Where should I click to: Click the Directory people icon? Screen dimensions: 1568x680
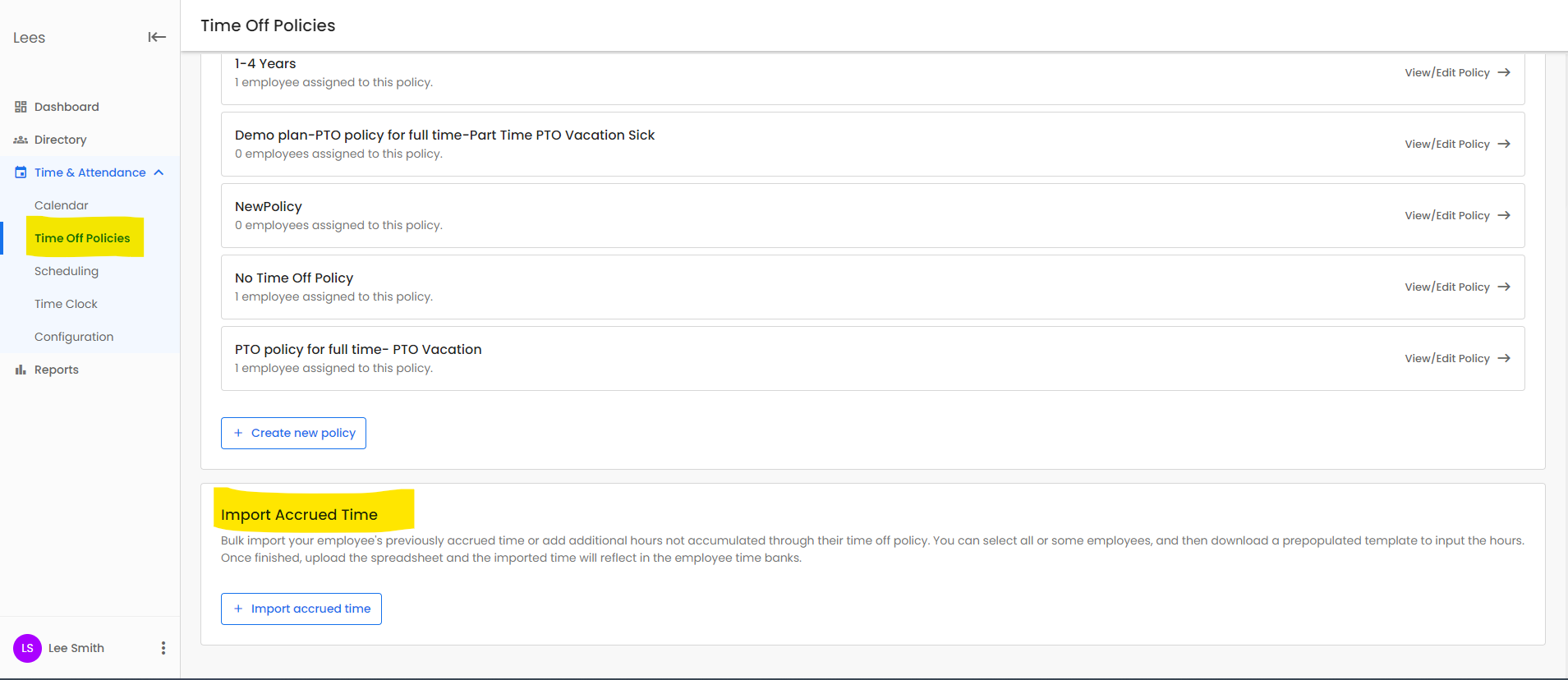20,140
